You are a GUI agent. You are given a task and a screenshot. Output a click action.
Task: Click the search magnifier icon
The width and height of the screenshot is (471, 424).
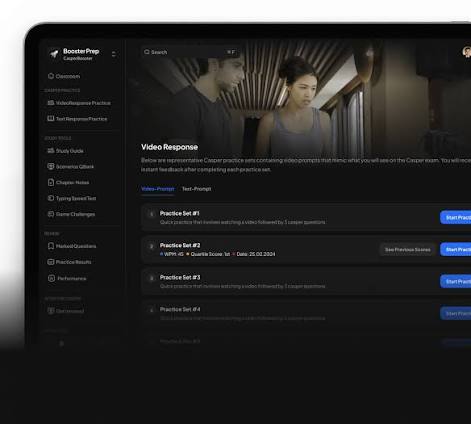[x=147, y=52]
